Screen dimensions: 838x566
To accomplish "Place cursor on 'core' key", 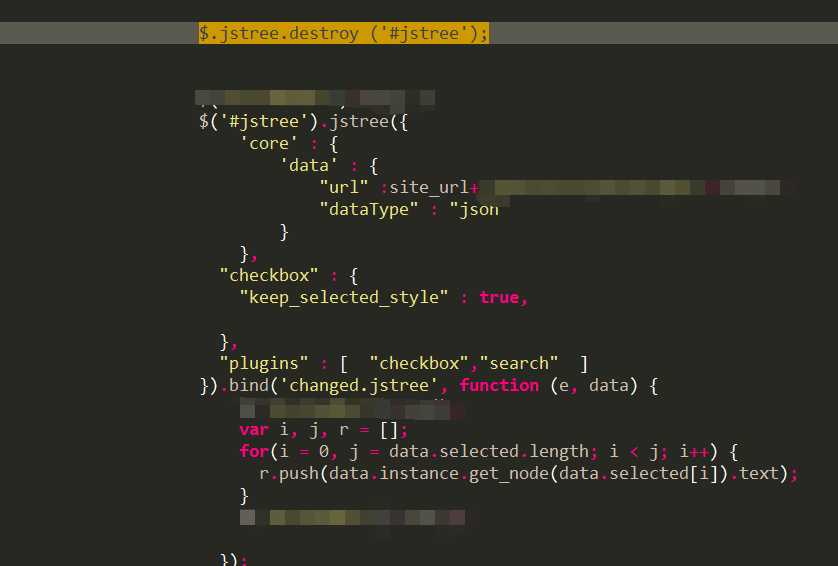I will click(x=268, y=144).
